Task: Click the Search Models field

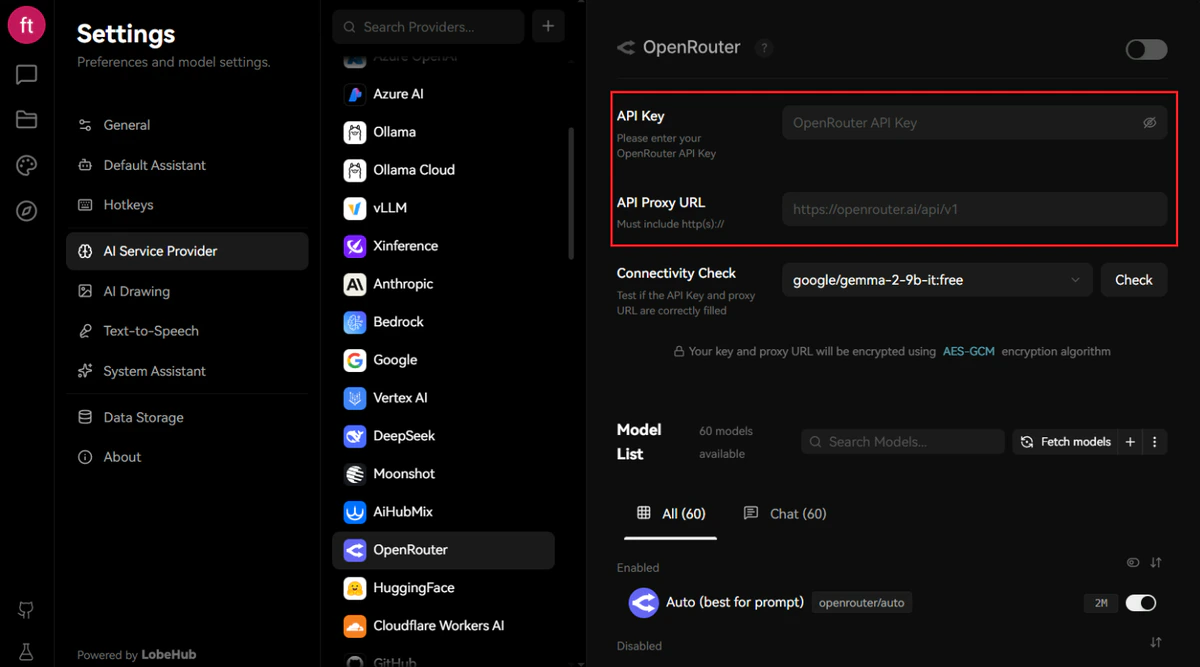Action: point(903,442)
